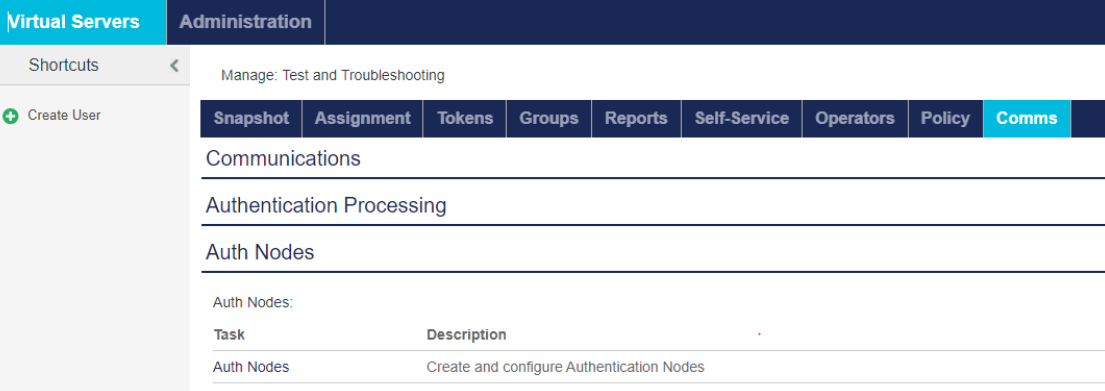Open the Tokens tab
The height and width of the screenshot is (391, 1105).
pos(465,118)
